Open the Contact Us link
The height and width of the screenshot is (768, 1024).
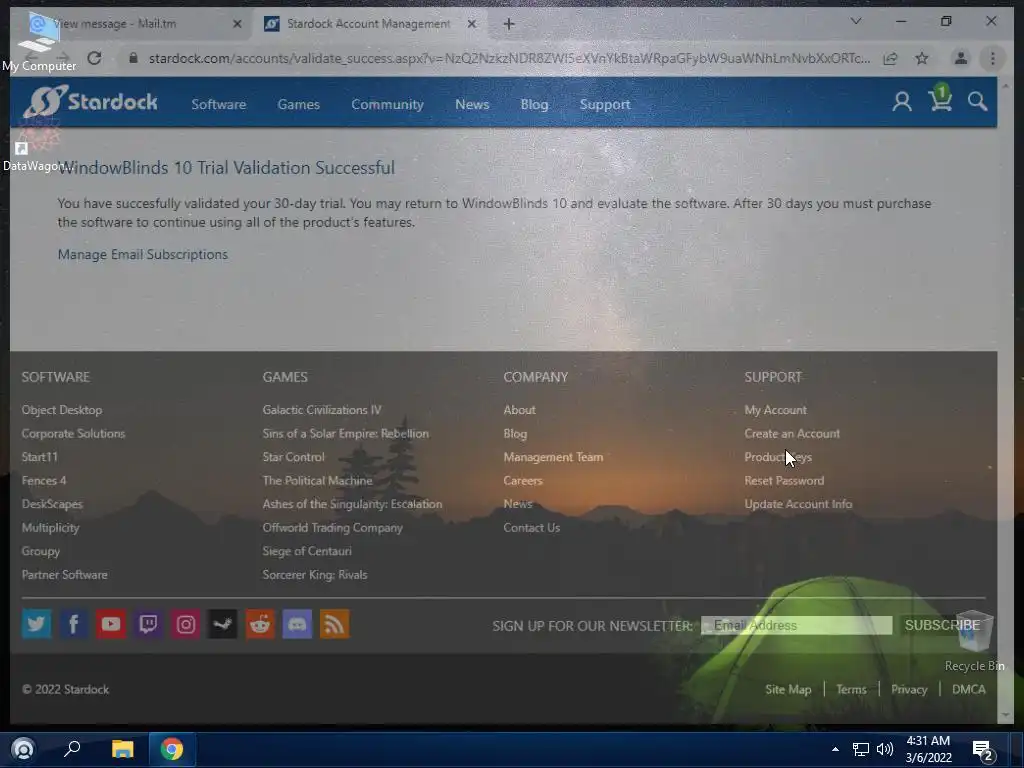tap(532, 528)
